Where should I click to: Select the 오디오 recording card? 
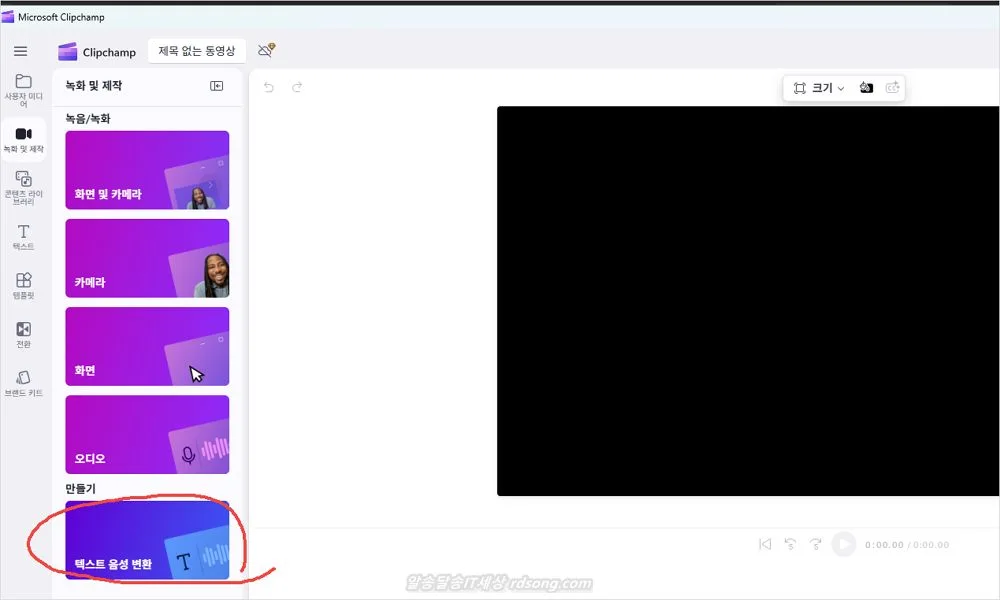tap(147, 434)
